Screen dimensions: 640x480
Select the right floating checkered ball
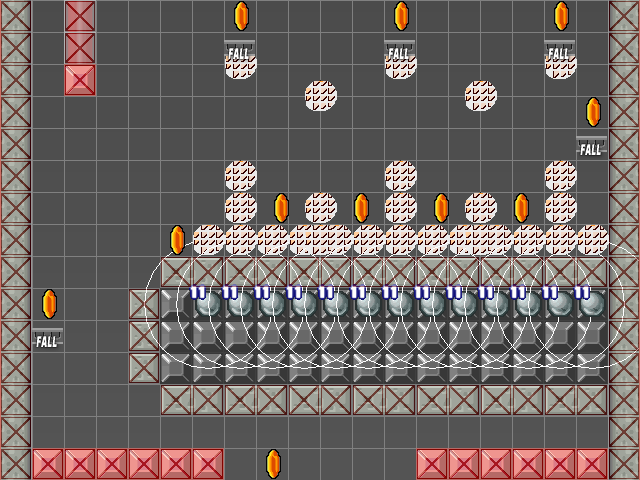[x=481, y=96]
